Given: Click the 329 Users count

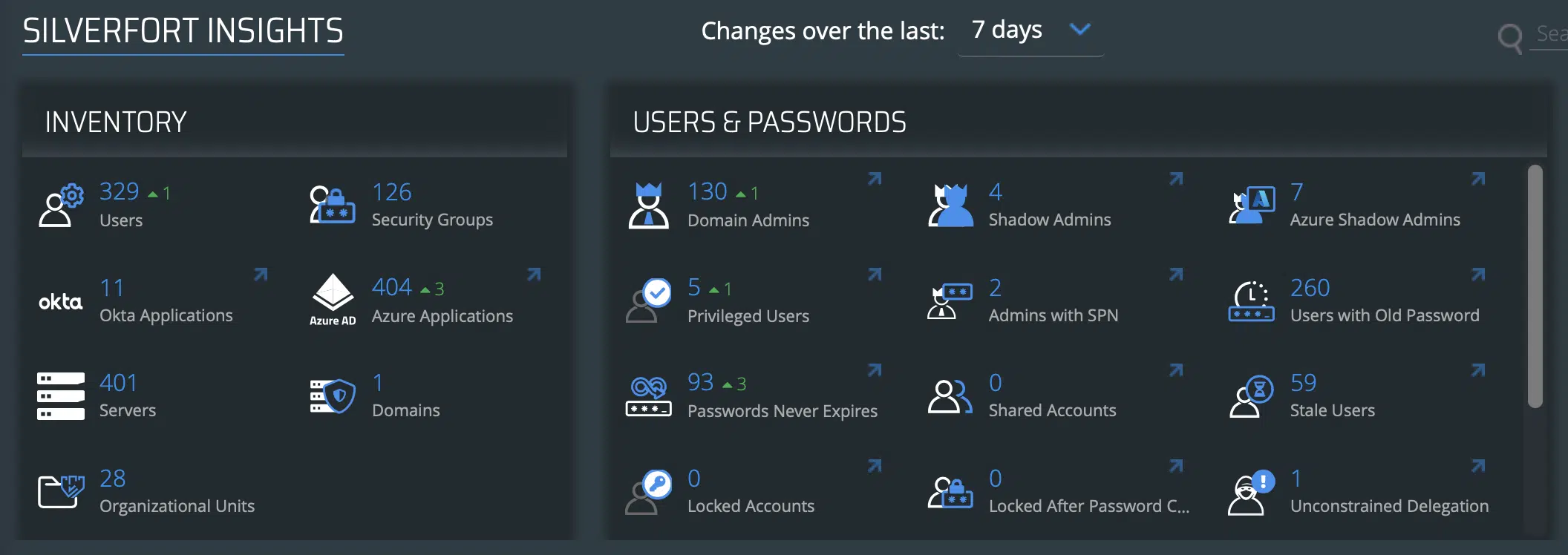Looking at the screenshot, I should 120,192.
